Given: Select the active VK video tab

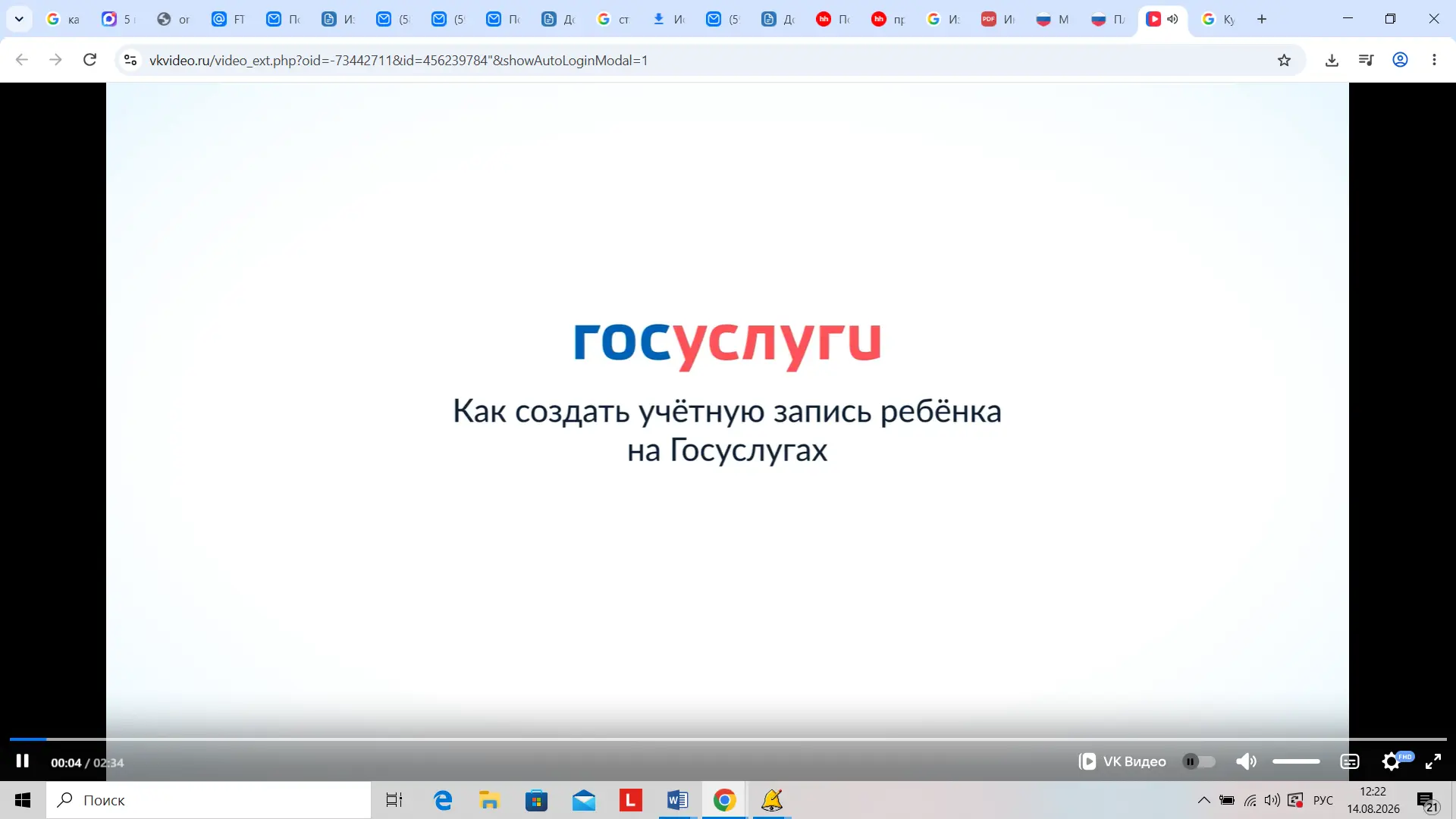Looking at the screenshot, I should (x=1163, y=19).
